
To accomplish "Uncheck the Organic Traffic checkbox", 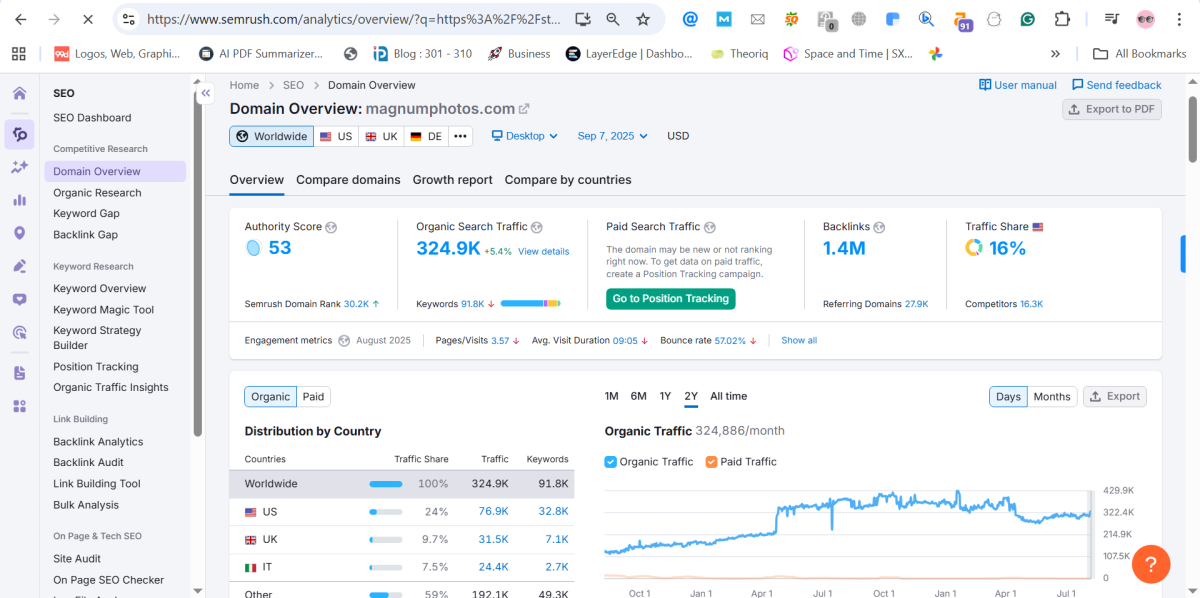I will 611,462.
